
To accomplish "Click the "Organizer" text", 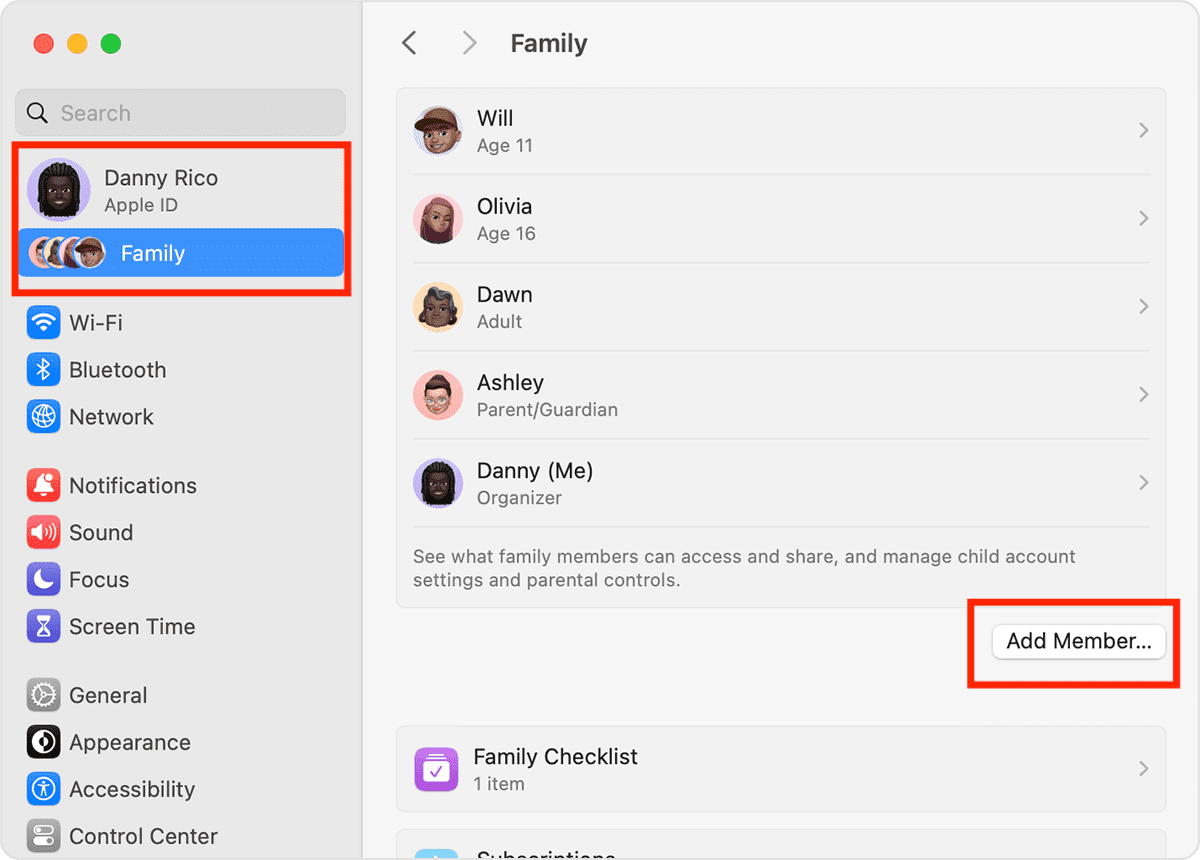I will click(519, 498).
